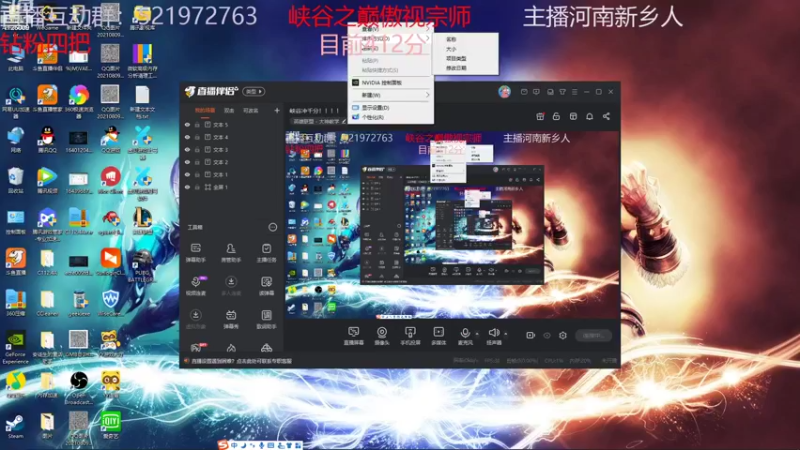Click the lock icon in top toolbar

(x=556, y=116)
